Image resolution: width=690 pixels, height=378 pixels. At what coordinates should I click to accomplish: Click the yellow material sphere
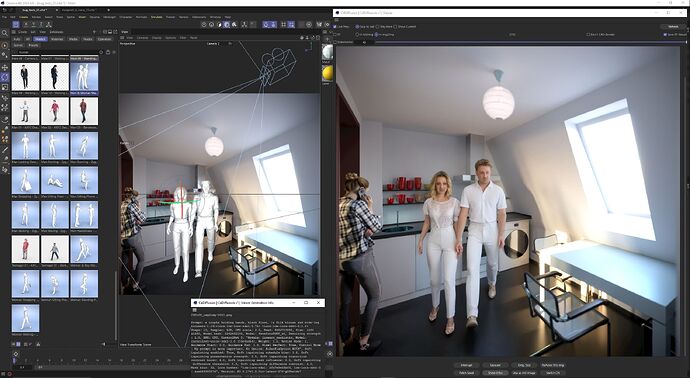coord(328,73)
